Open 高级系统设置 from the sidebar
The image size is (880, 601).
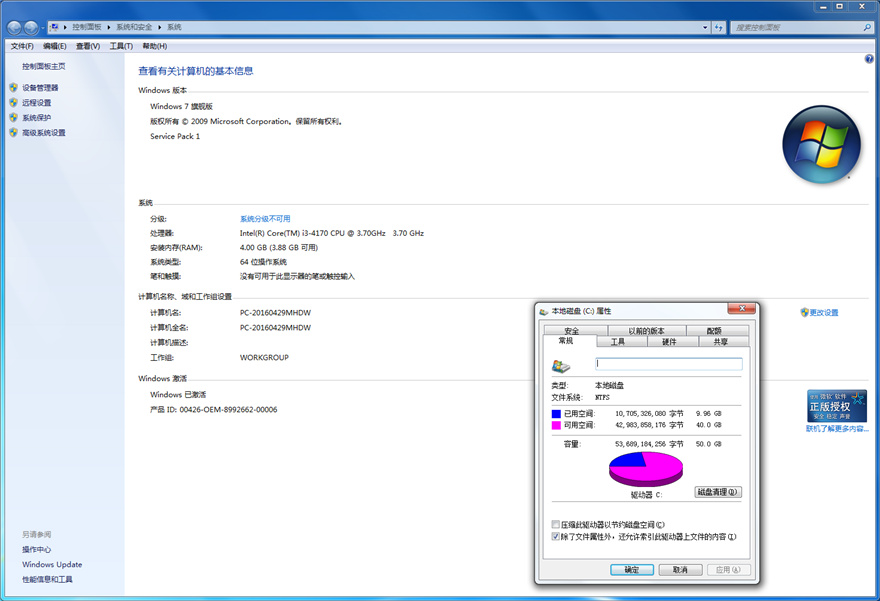point(44,132)
